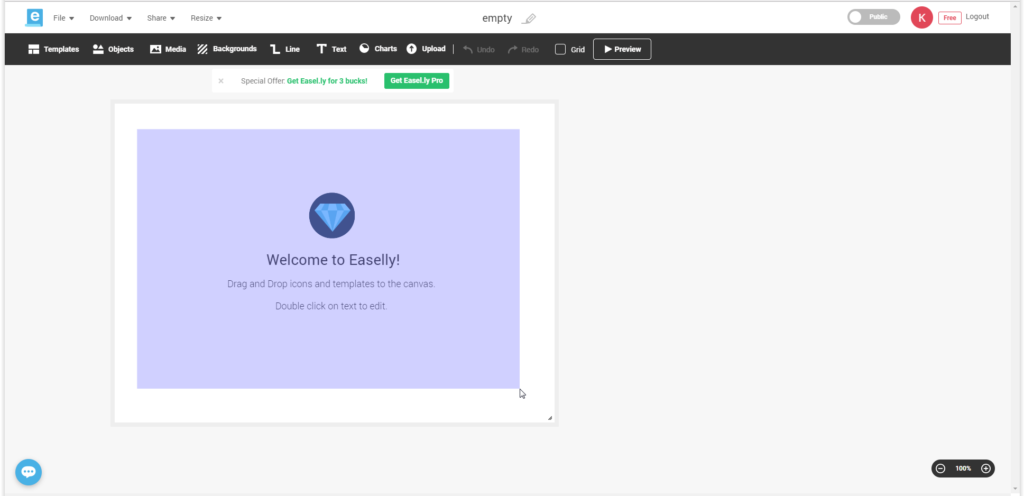Click the Free plan badge
Image resolution: width=1024 pixels, height=496 pixels.
tap(950, 18)
